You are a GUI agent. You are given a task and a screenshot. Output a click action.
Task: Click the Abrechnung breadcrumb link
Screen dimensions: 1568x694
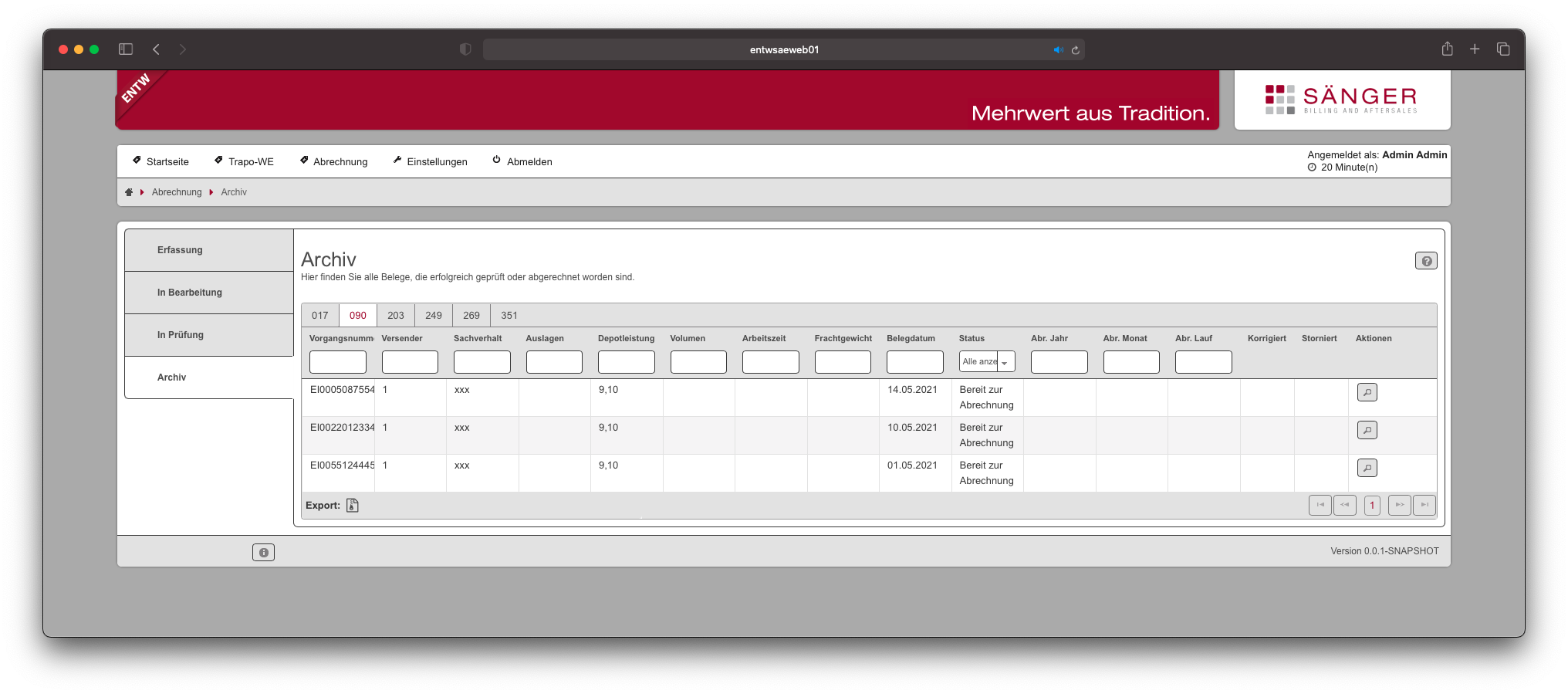point(177,192)
